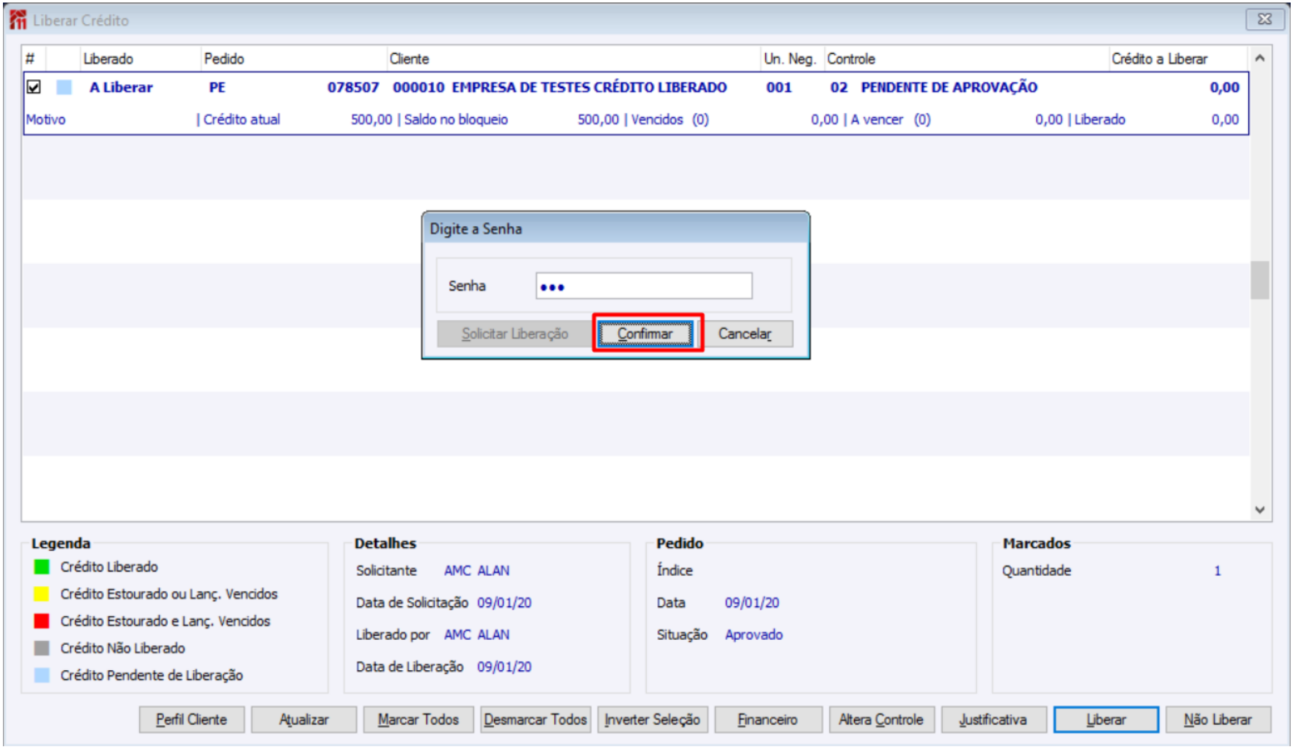Click the Liberado por value AMC ALAN
The width and height of the screenshot is (1293, 747).
click(x=477, y=634)
